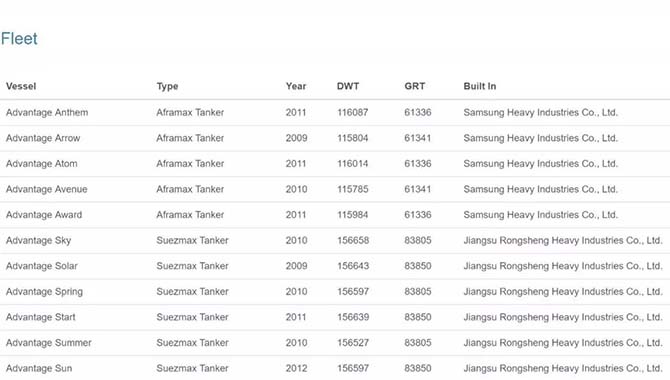Select the Advantage Anthem vessel row

335,112
